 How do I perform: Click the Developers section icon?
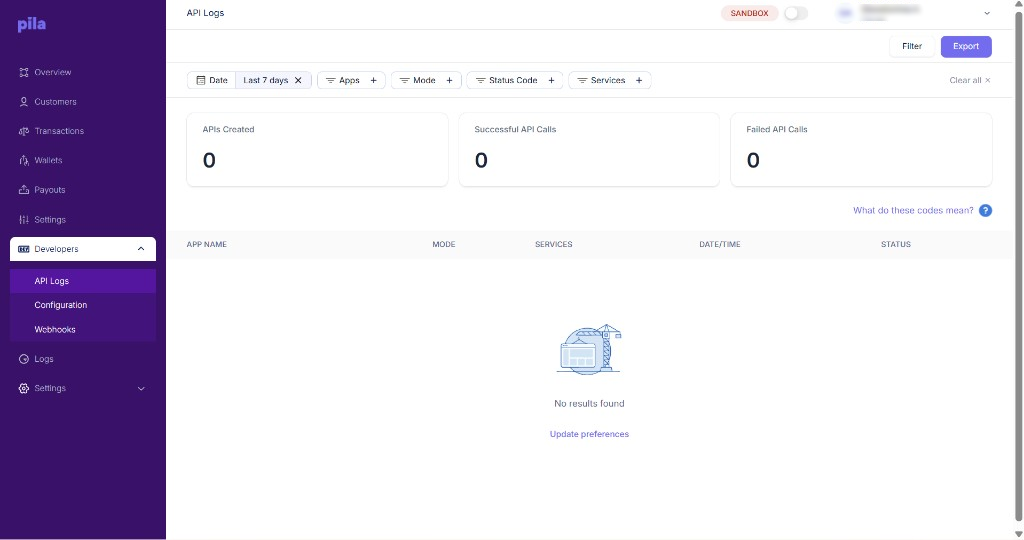(x=24, y=249)
